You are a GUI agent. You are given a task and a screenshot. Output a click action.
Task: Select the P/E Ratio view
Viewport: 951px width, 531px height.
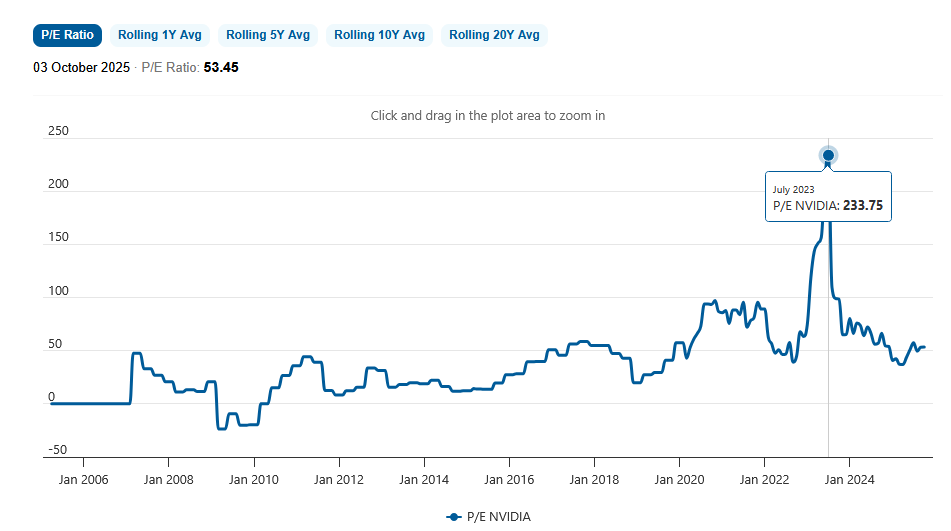click(x=68, y=35)
